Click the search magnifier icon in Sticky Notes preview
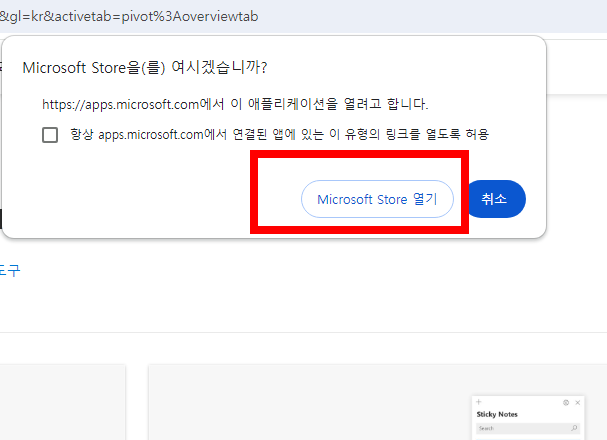 tap(574, 428)
